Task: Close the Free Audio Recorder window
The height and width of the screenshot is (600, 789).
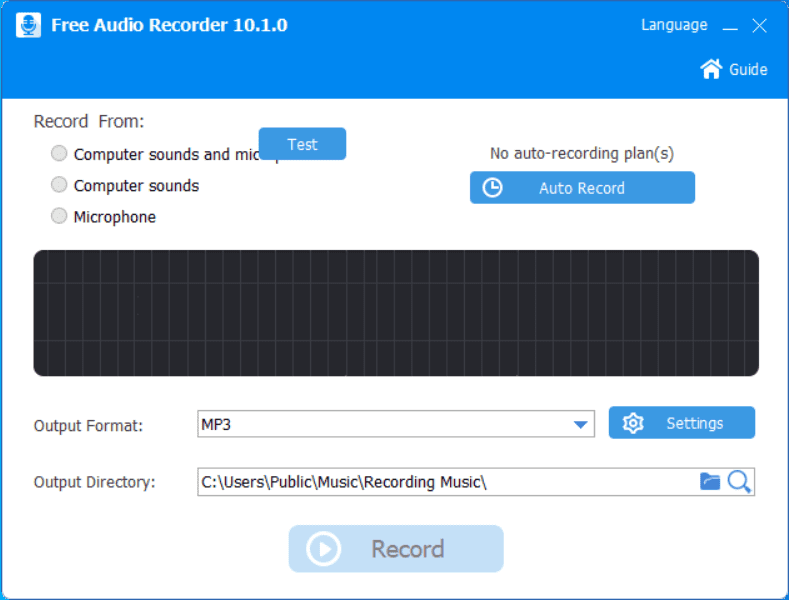Action: (760, 26)
